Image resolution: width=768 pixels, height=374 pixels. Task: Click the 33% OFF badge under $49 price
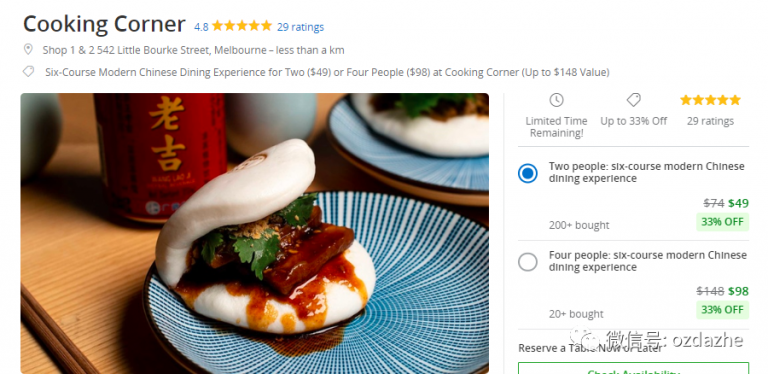click(722, 221)
